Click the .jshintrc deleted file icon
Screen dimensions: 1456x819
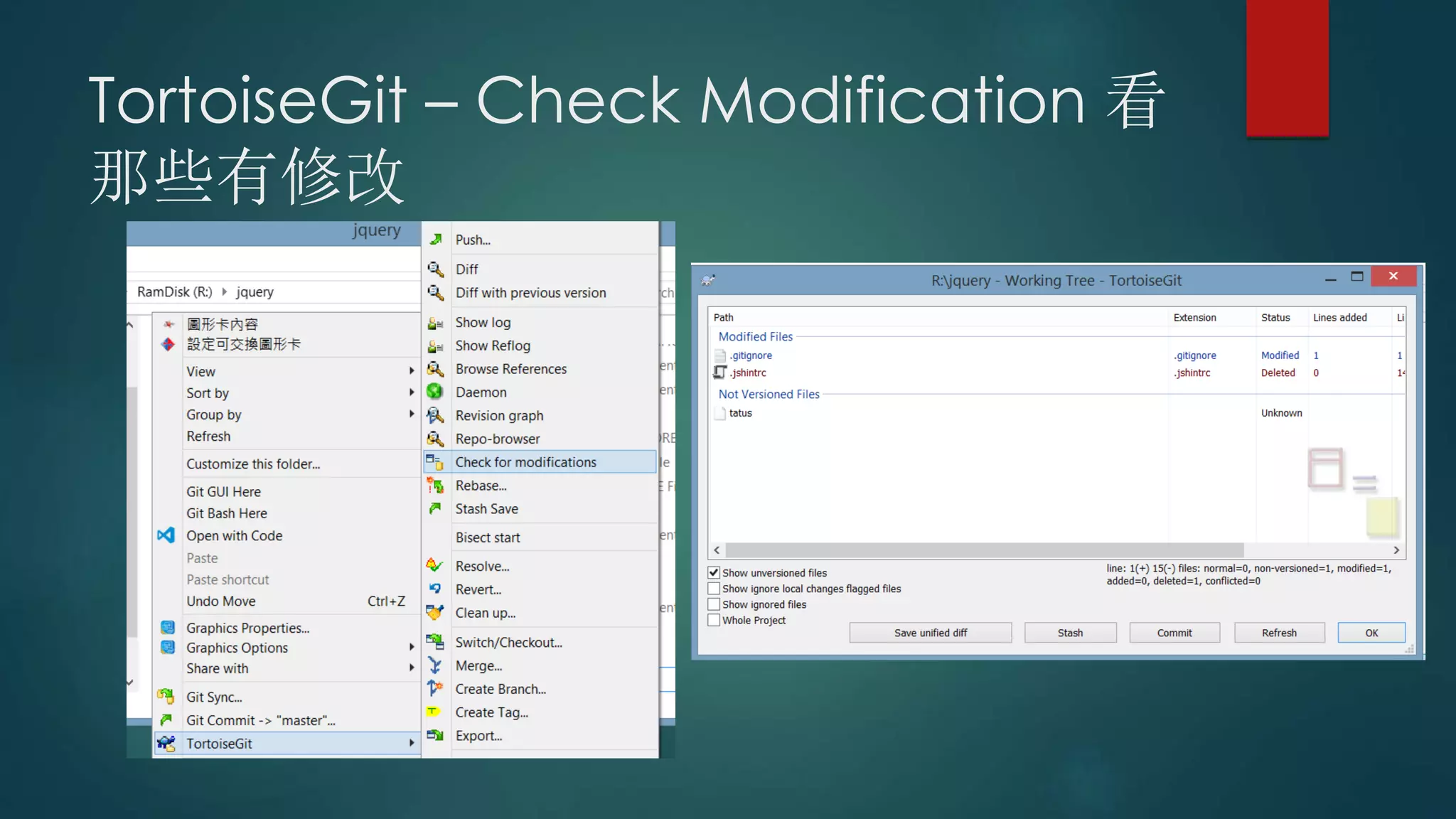(x=720, y=372)
